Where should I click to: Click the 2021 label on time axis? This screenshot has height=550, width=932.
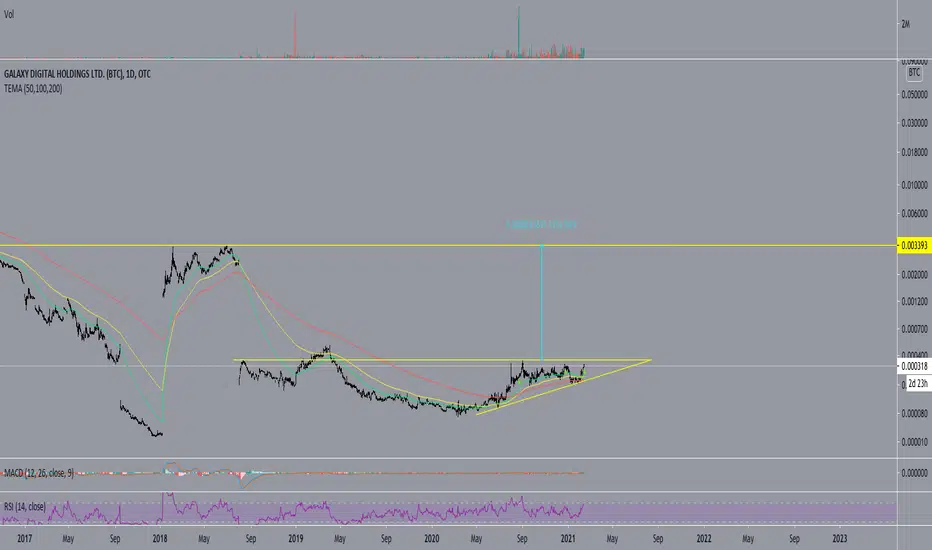pyautogui.click(x=568, y=539)
